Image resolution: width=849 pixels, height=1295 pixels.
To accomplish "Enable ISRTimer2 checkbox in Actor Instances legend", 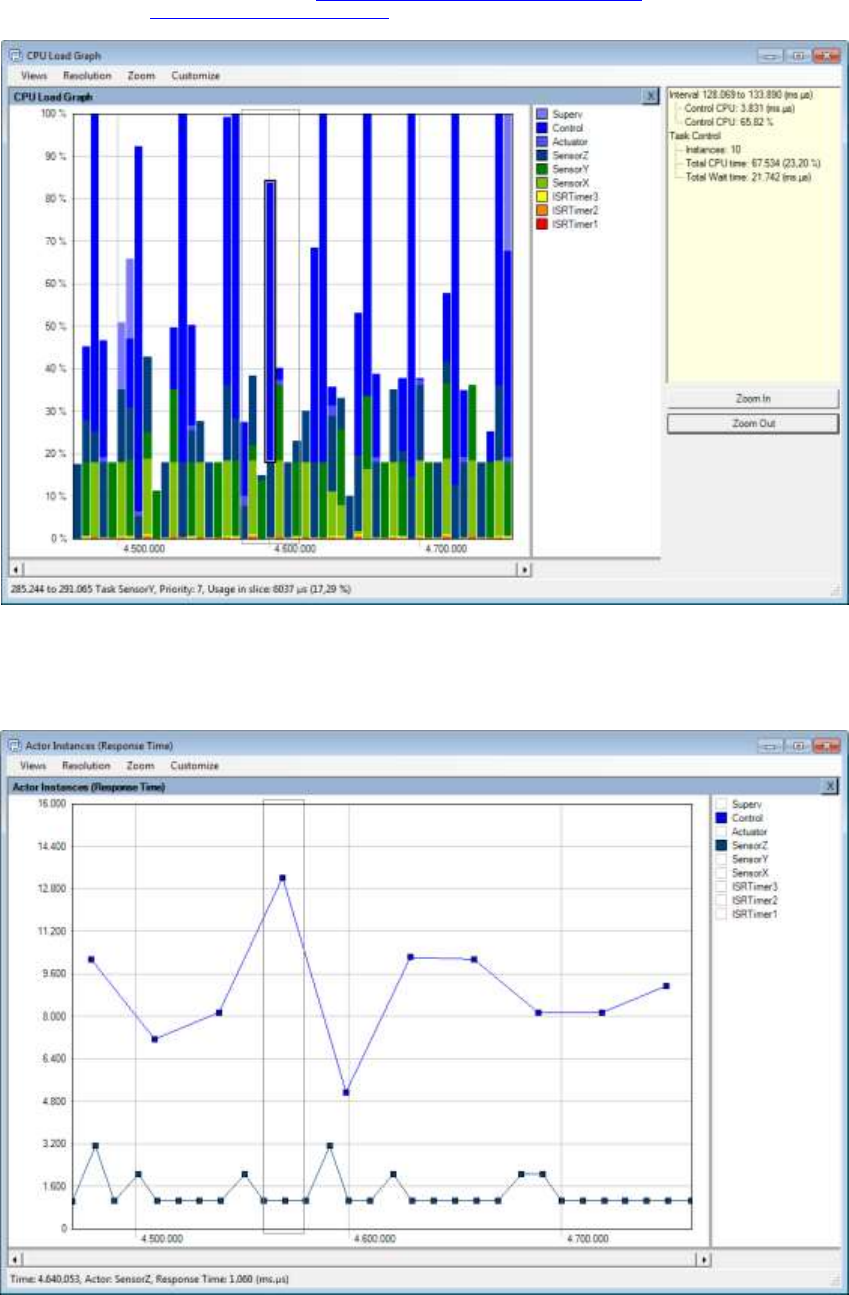I will (x=721, y=901).
